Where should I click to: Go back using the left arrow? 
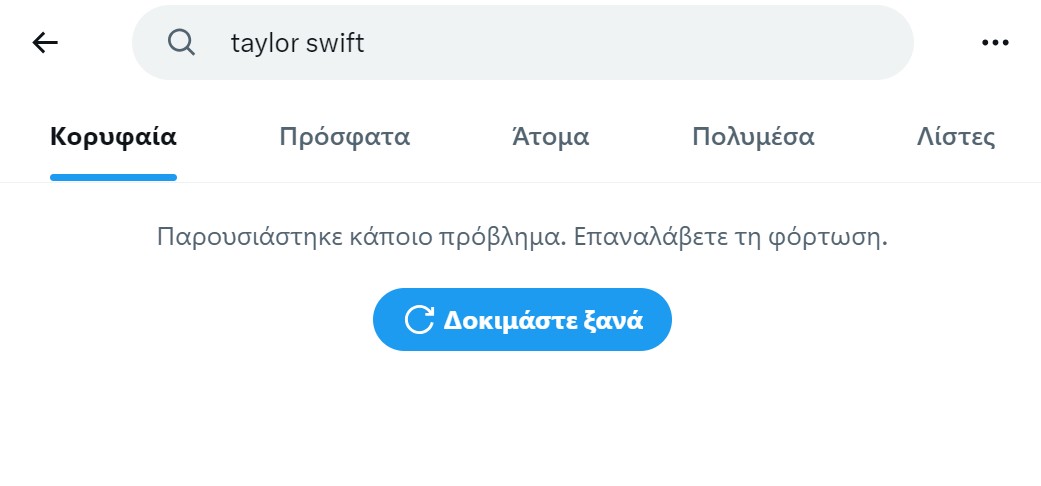[x=45, y=43]
